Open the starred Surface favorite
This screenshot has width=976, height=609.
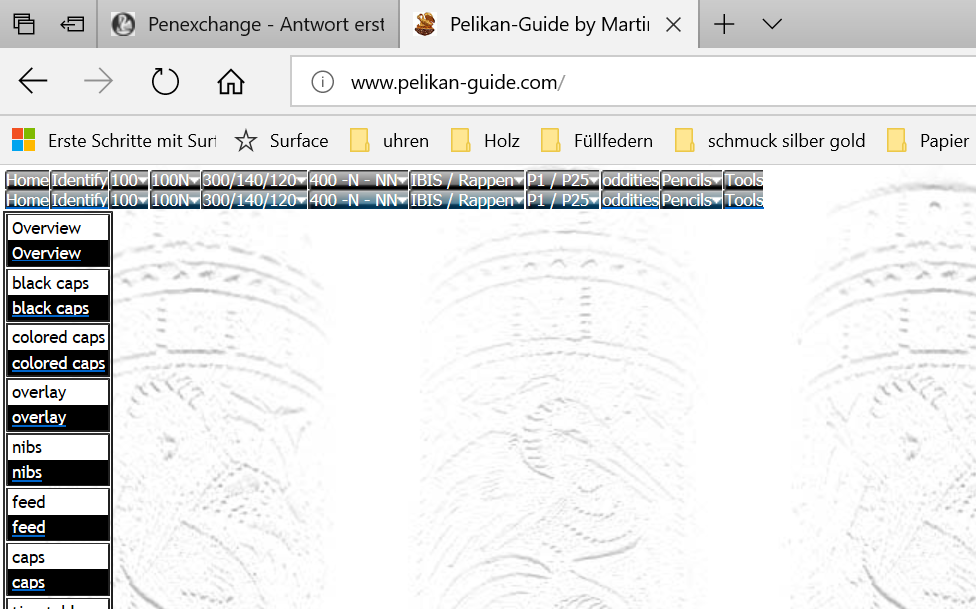(281, 141)
